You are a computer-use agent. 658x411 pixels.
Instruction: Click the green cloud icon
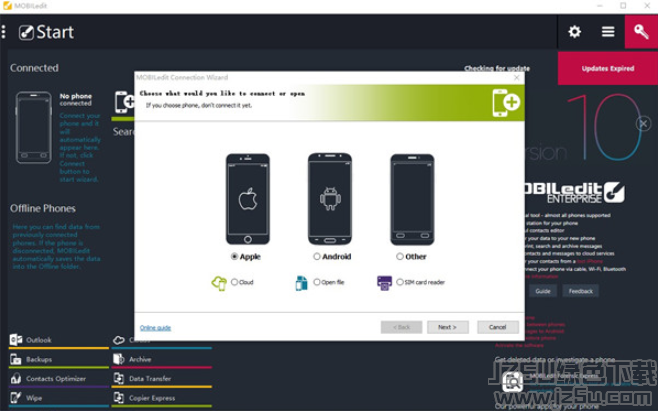[219, 283]
